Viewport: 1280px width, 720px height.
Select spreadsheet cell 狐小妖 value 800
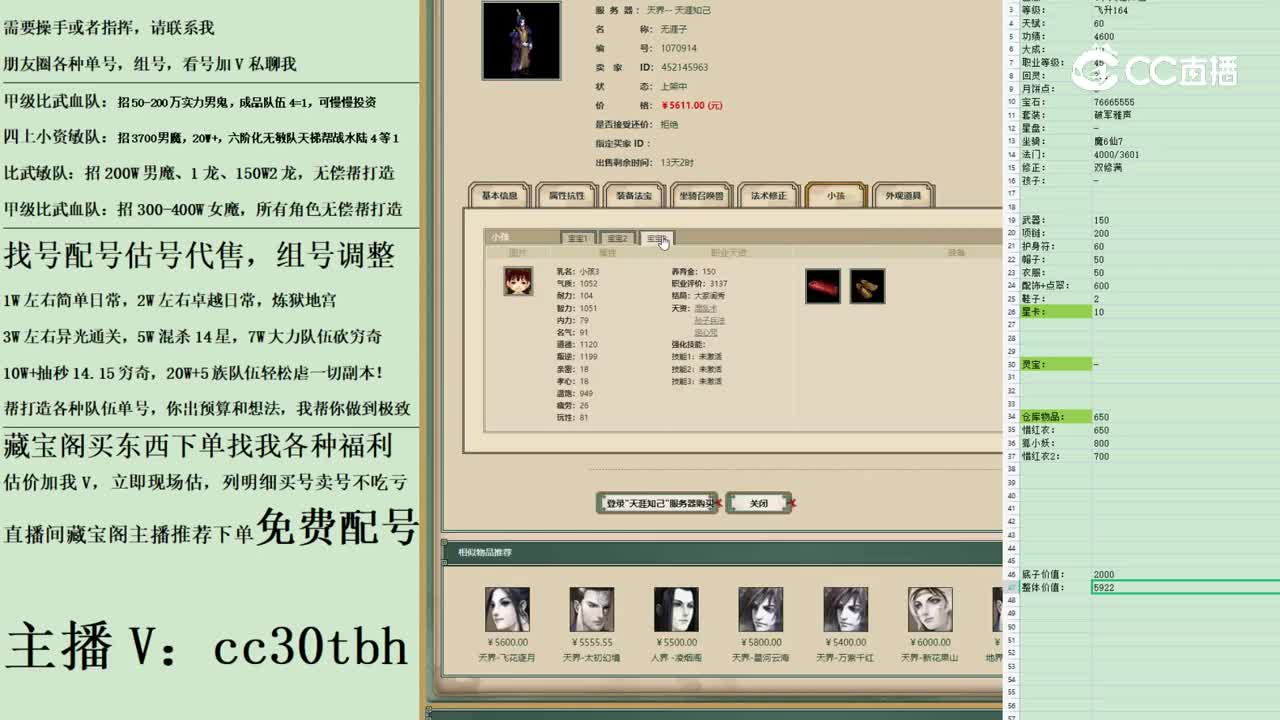coord(1185,443)
